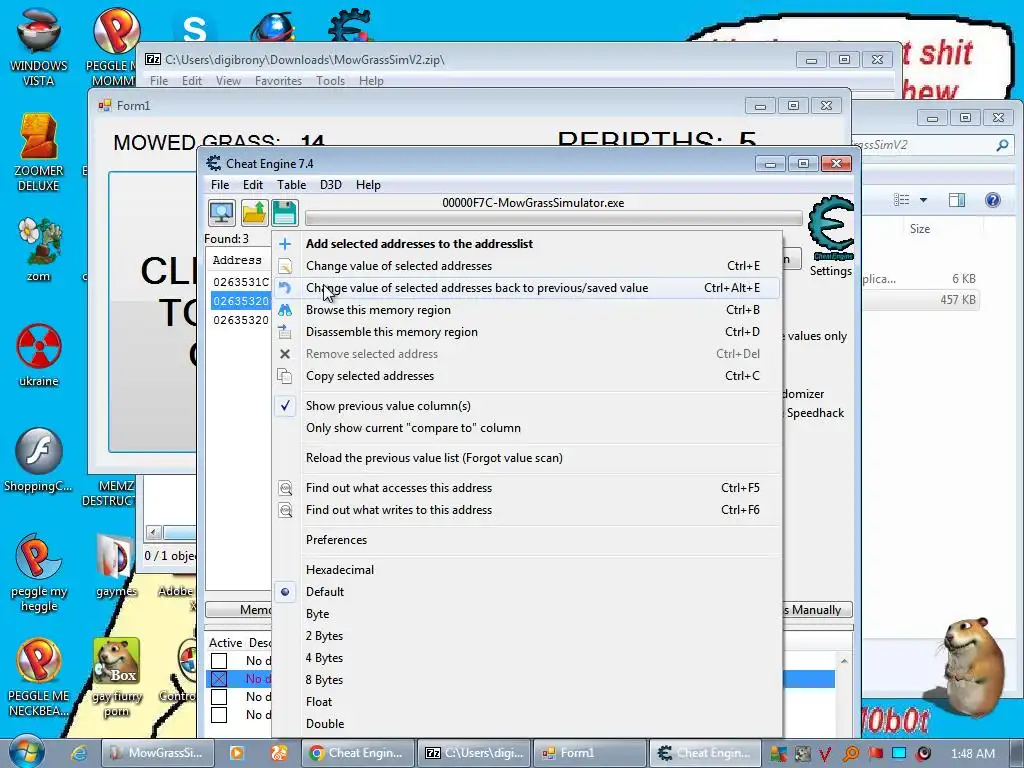Open the WINDOWS VISTA desktop icon
Viewport: 1024px width, 768px height.
39,47
